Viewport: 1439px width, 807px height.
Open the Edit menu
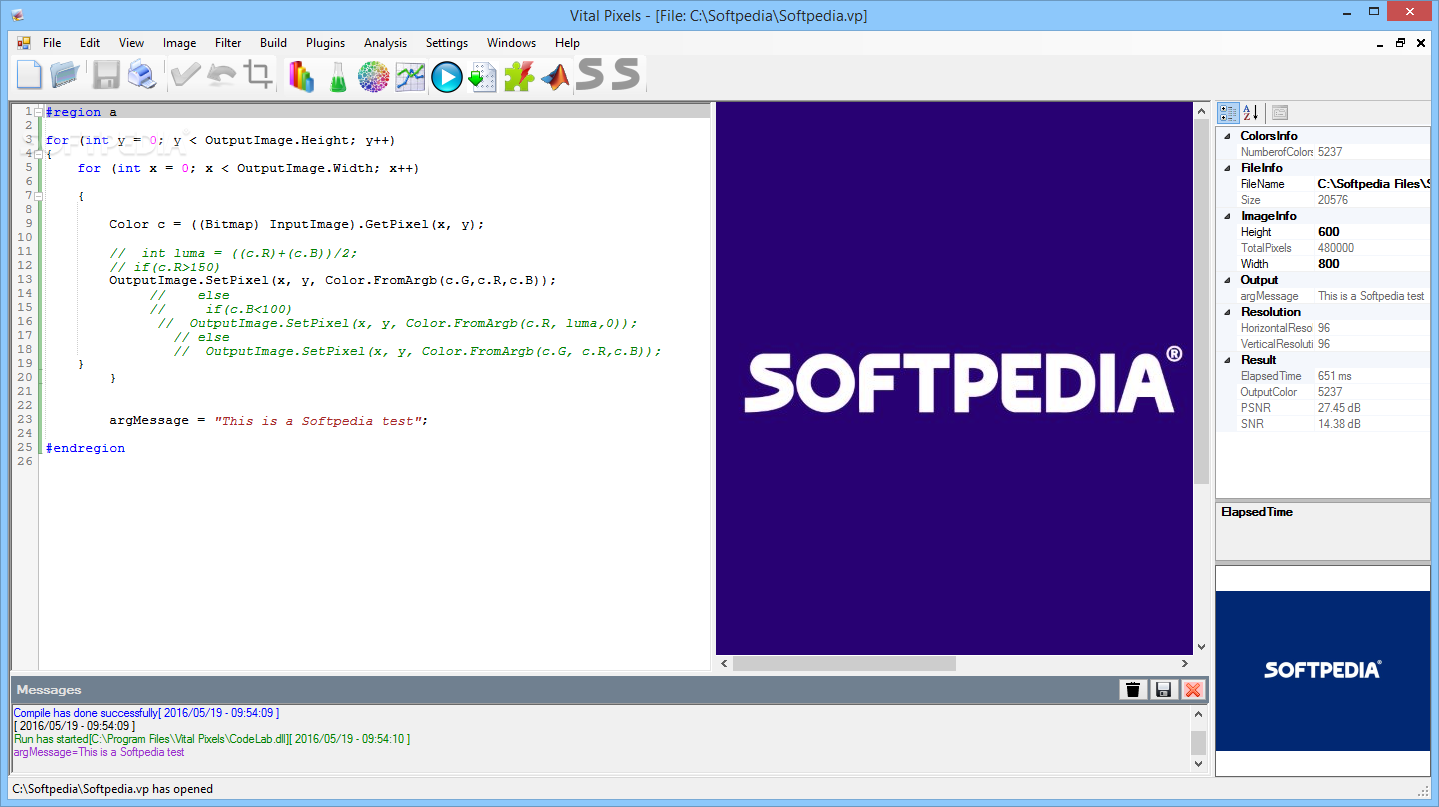pyautogui.click(x=90, y=43)
